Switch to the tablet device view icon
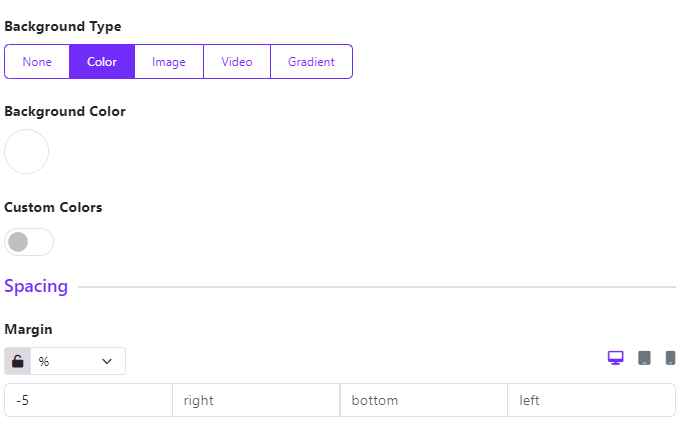 point(644,358)
